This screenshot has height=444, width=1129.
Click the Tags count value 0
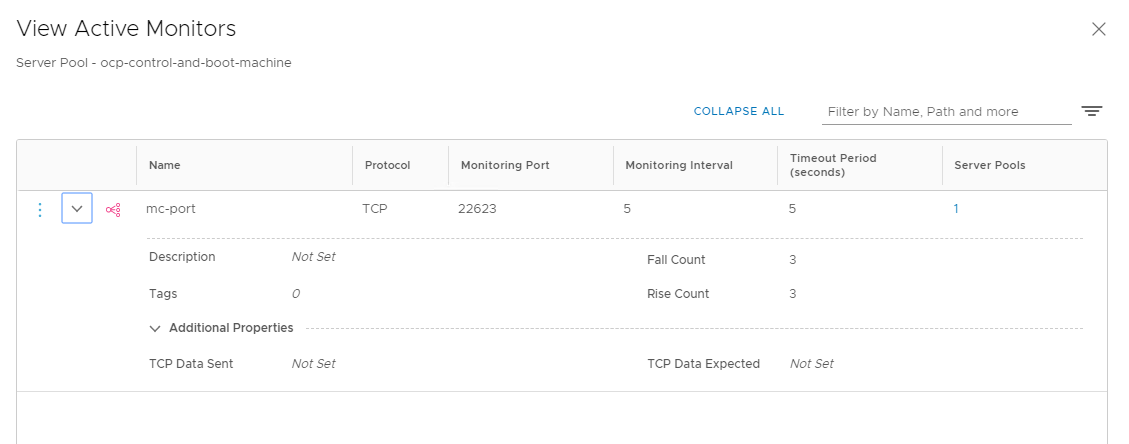pyautogui.click(x=296, y=294)
